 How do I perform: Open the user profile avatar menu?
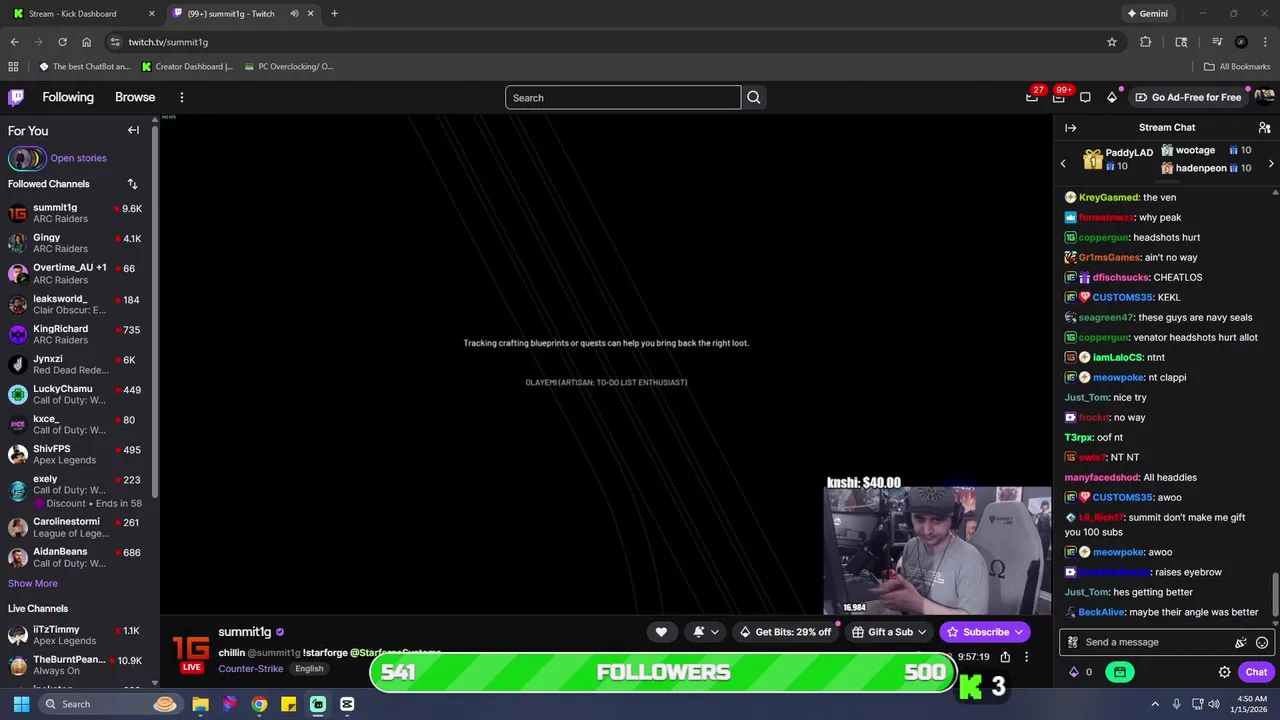pyautogui.click(x=1264, y=97)
